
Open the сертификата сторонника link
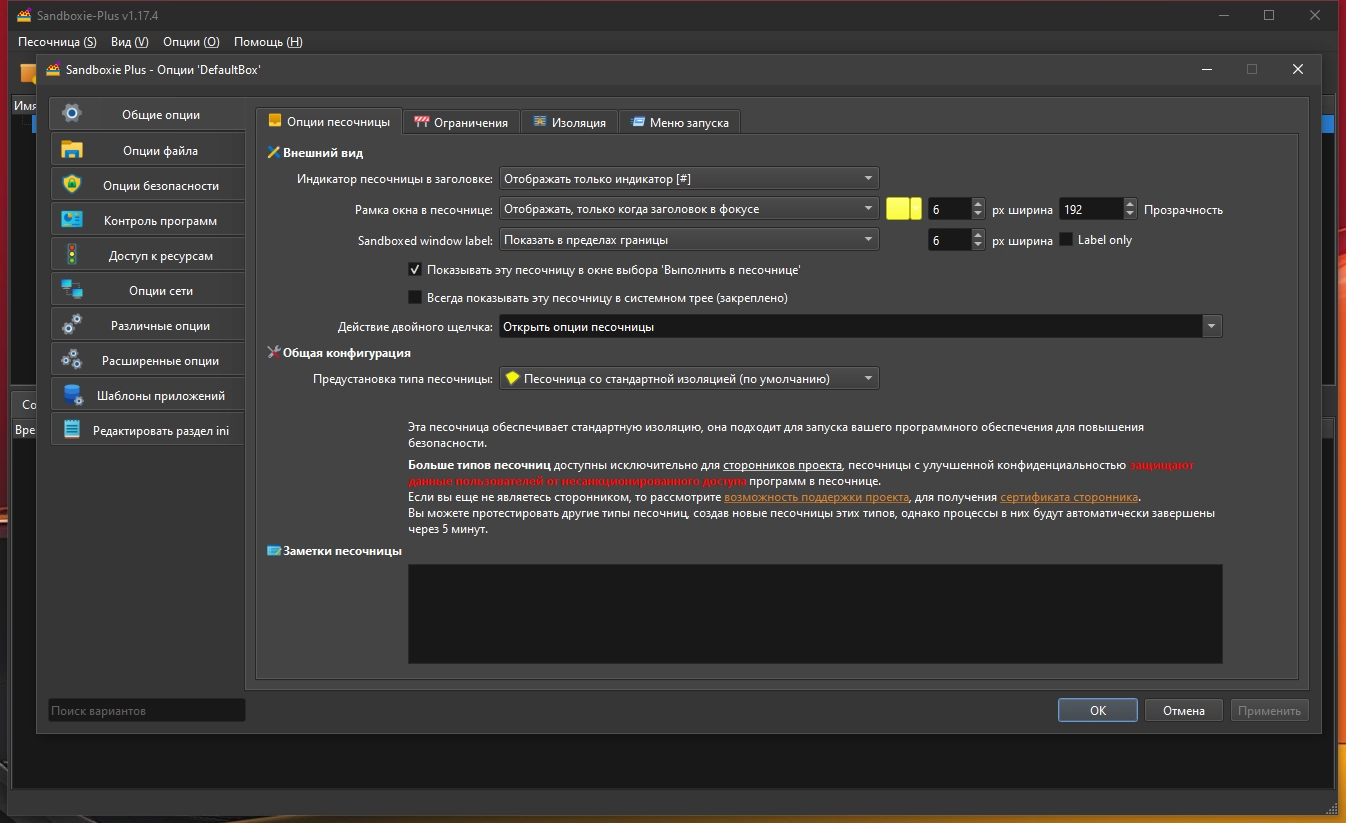[x=1069, y=497]
